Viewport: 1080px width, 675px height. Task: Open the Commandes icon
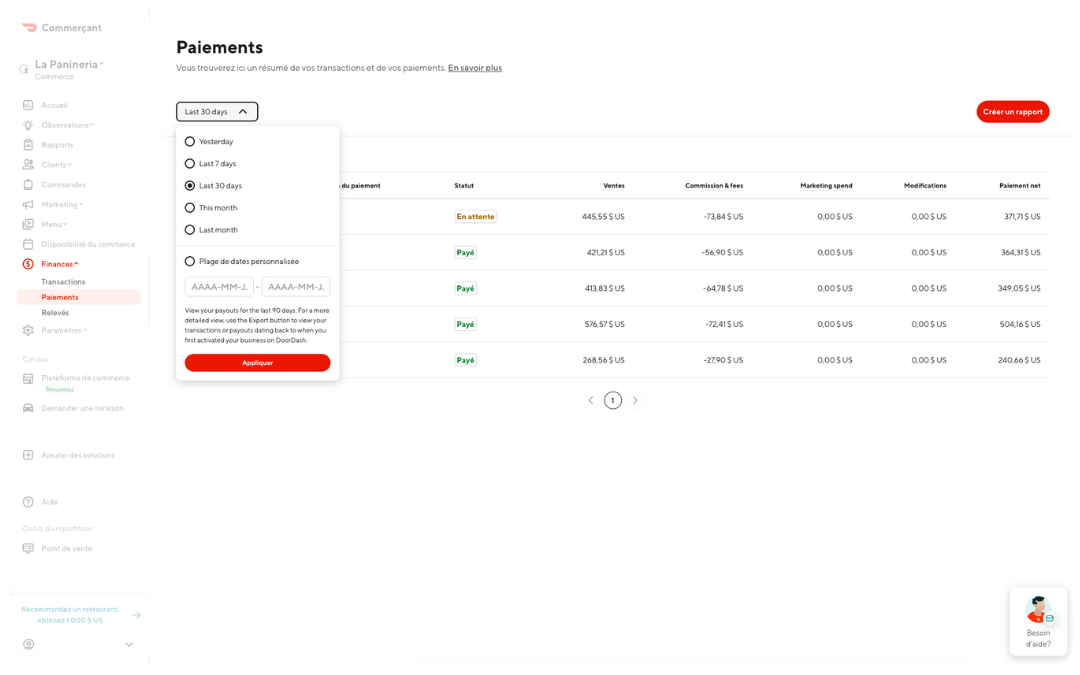point(28,184)
